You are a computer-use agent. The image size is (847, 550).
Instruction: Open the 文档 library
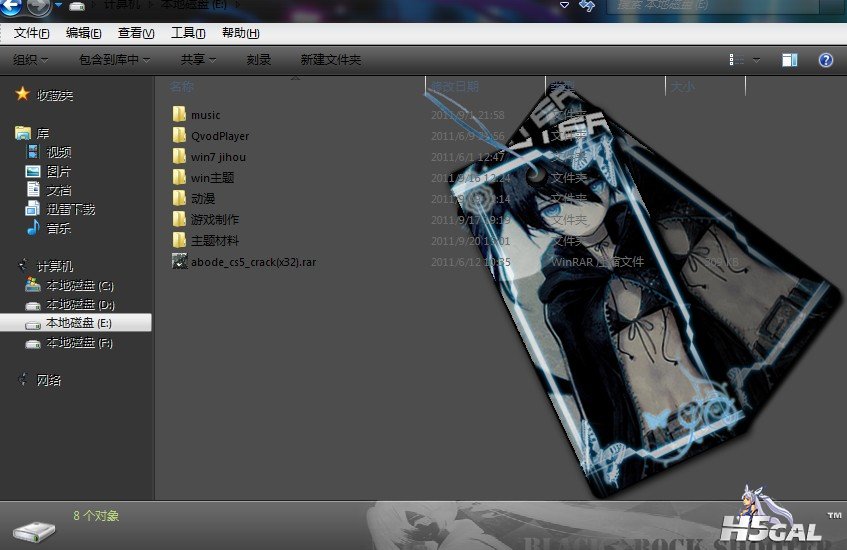59,190
